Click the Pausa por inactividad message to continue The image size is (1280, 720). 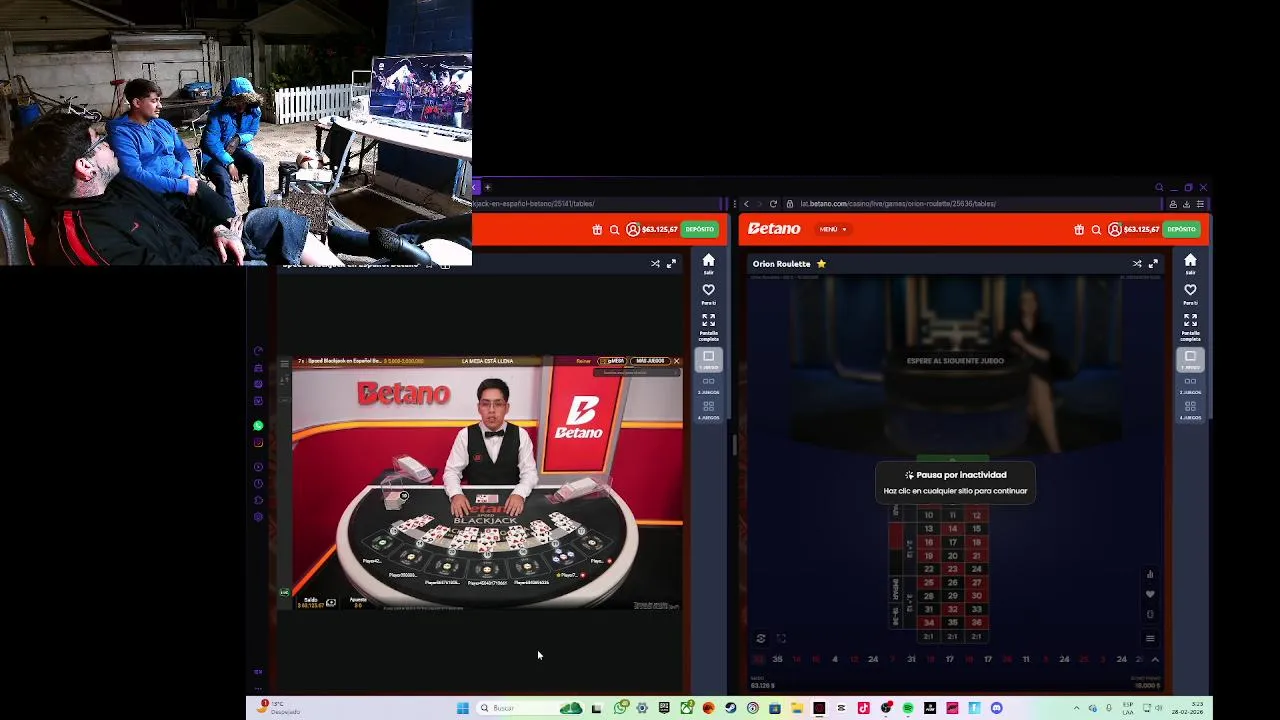(x=955, y=482)
